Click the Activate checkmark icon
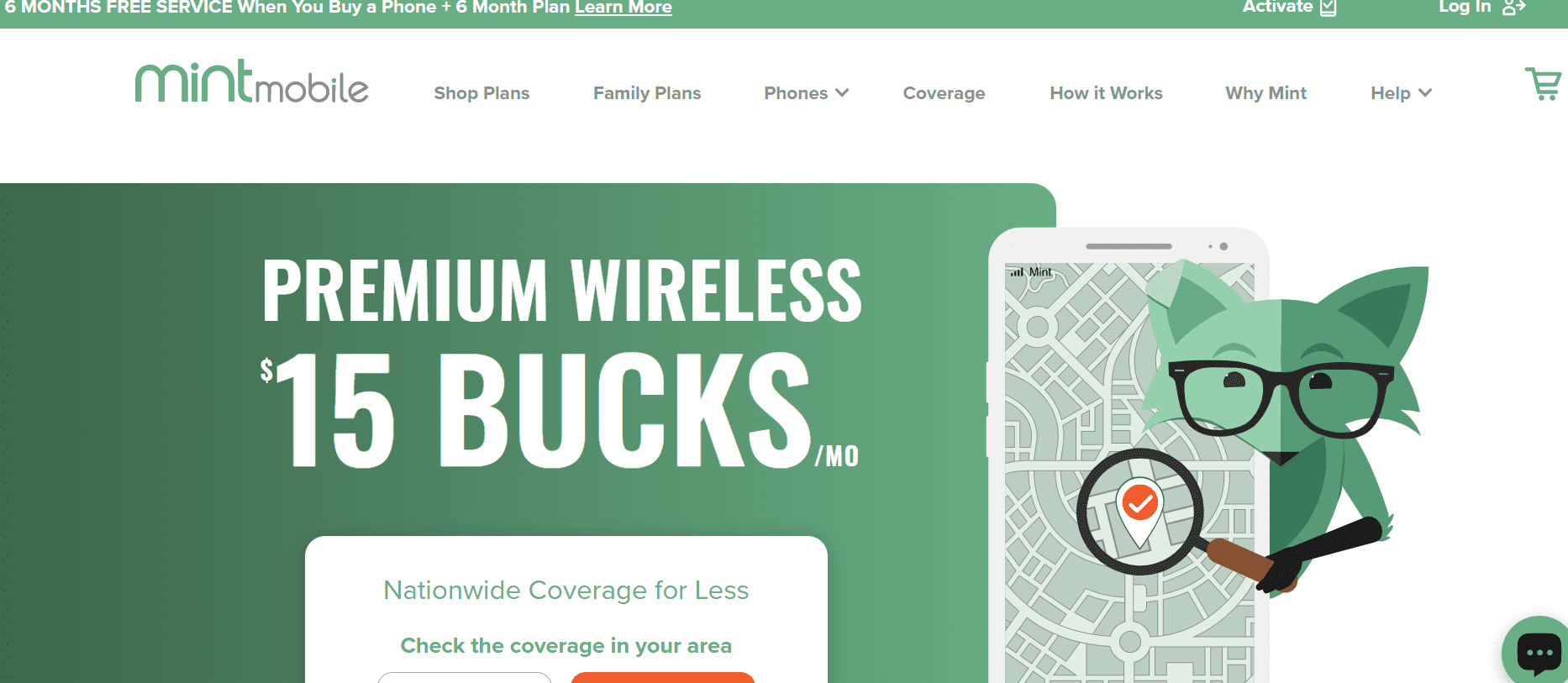The width and height of the screenshot is (1568, 683). click(x=1329, y=8)
